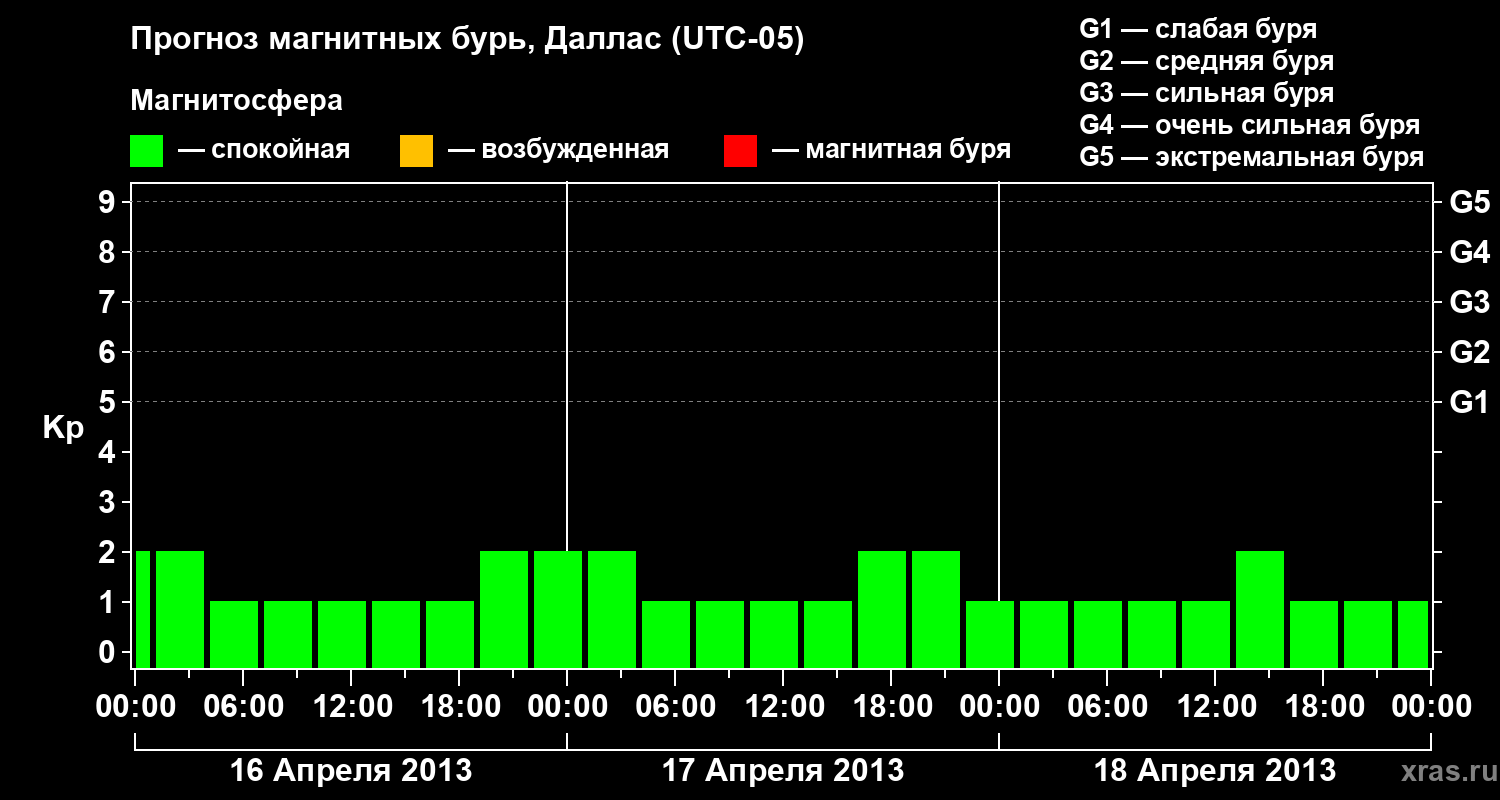The width and height of the screenshot is (1500, 800).
Task: Select the line 'G4 — очень сильная буря'
Action: (1250, 125)
